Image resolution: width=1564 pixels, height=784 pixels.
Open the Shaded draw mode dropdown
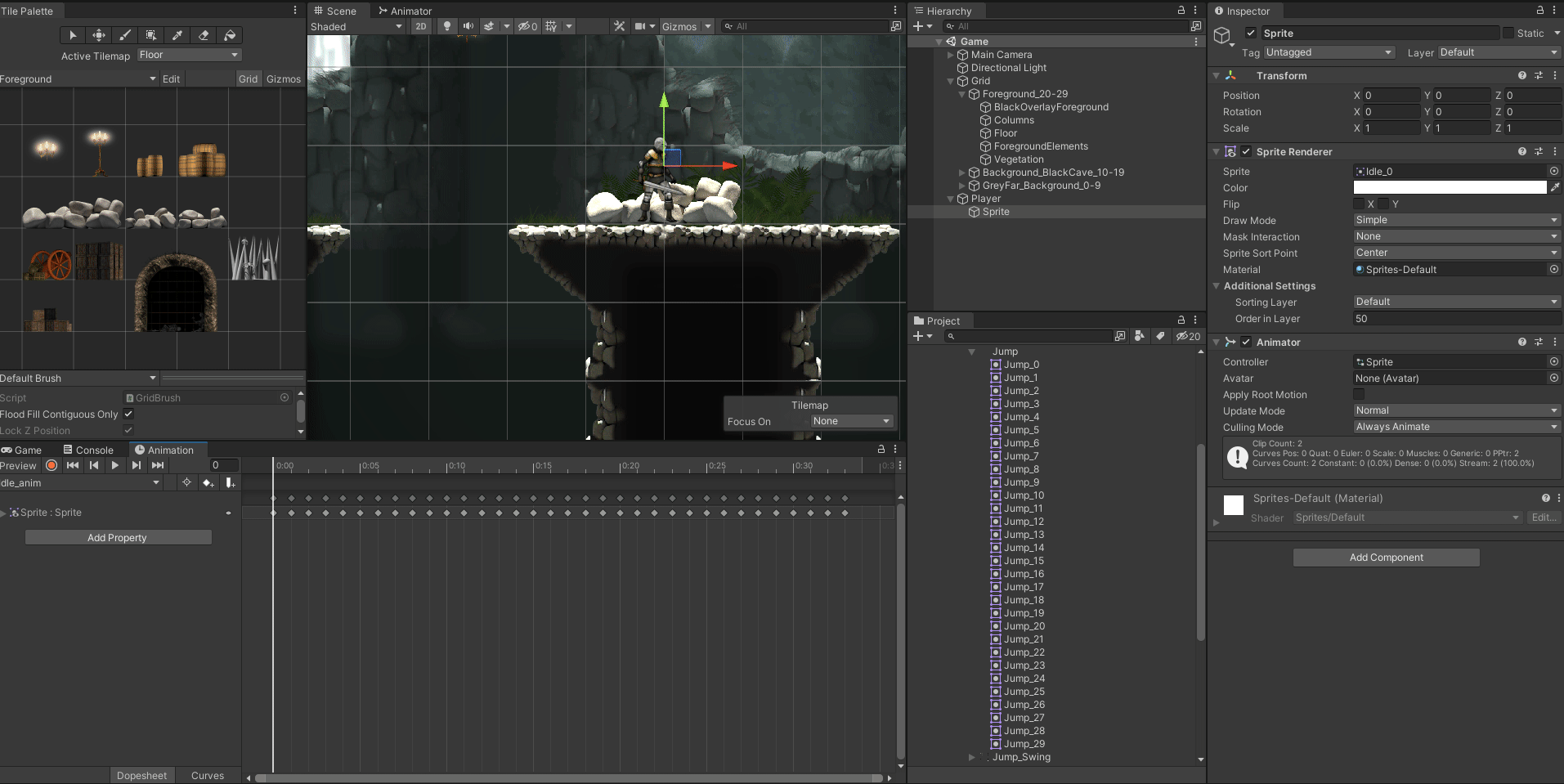tap(356, 26)
